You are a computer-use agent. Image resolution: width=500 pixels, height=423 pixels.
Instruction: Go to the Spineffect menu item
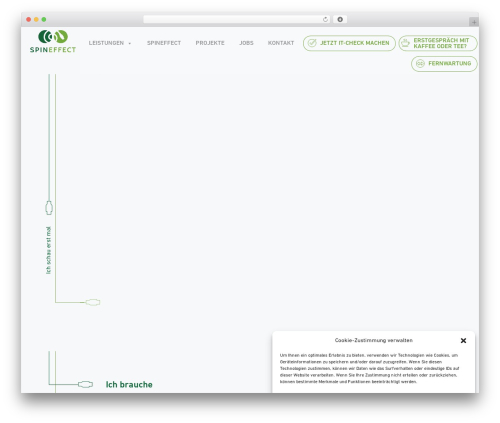coord(164,43)
